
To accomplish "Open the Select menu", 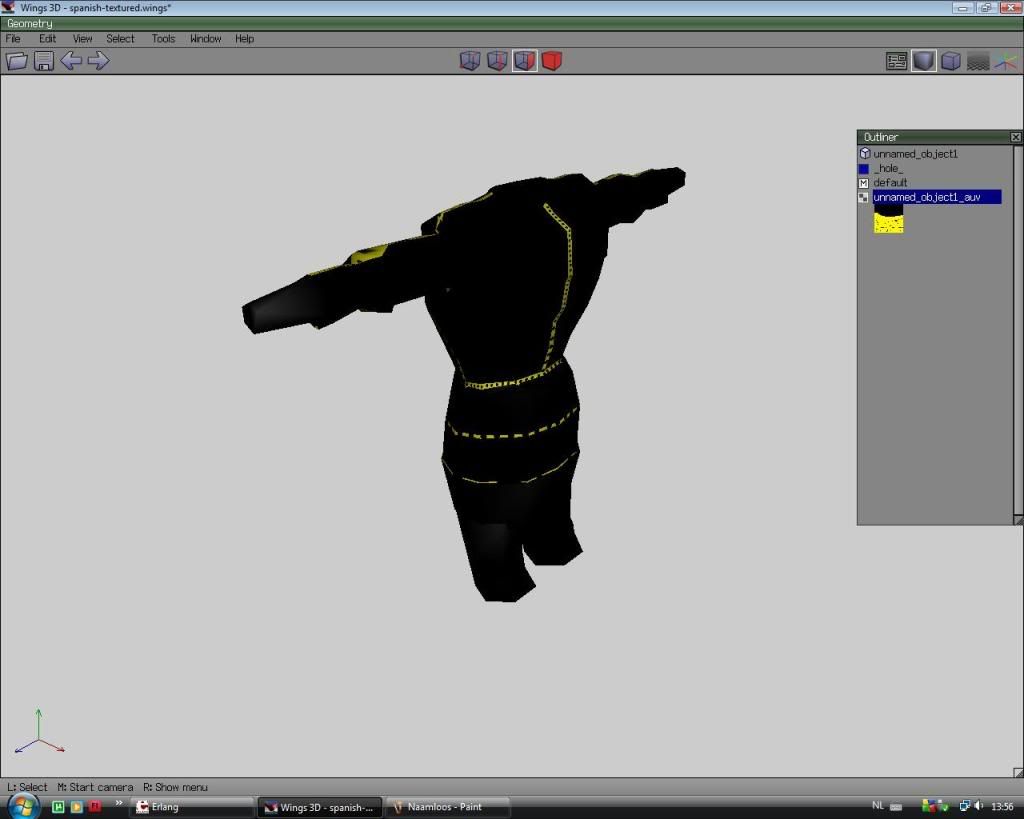I will click(x=120, y=39).
